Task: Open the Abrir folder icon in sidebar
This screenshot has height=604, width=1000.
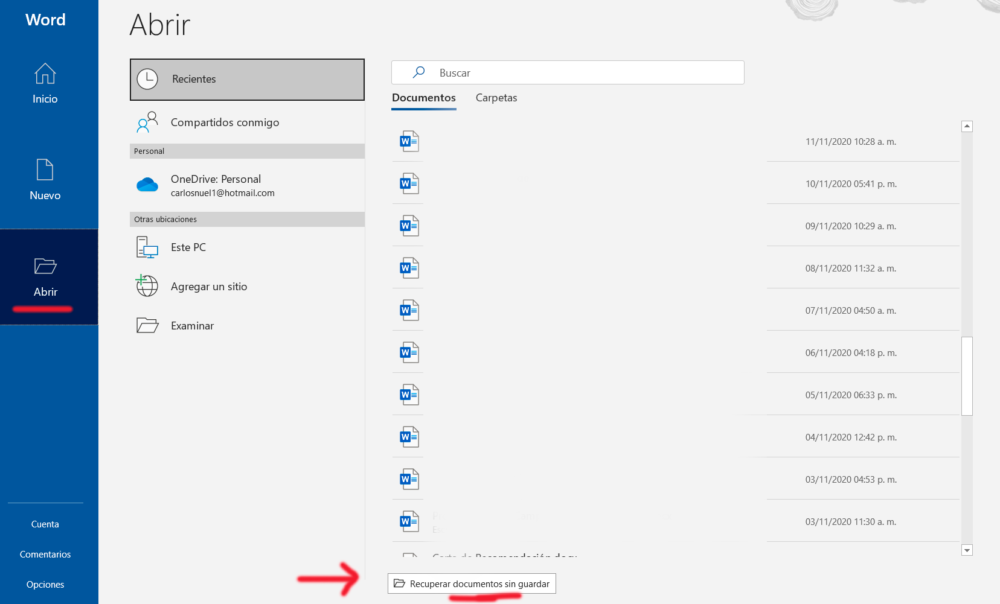Action: [45, 266]
